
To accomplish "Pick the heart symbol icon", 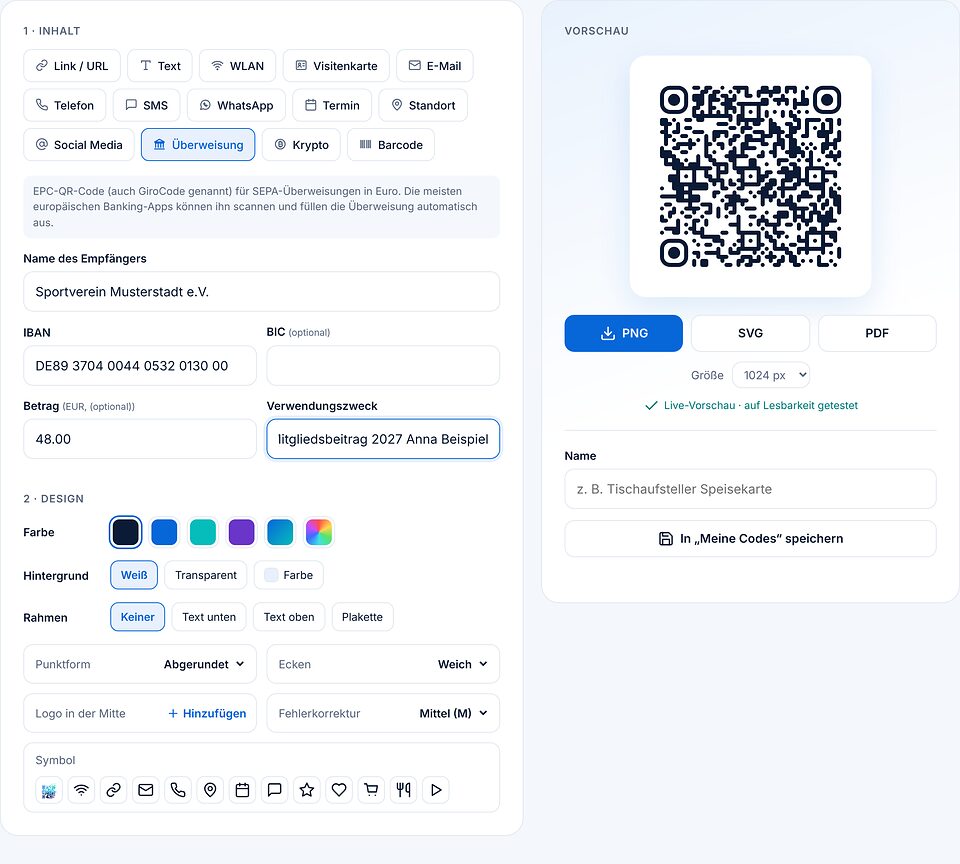I will pos(339,790).
